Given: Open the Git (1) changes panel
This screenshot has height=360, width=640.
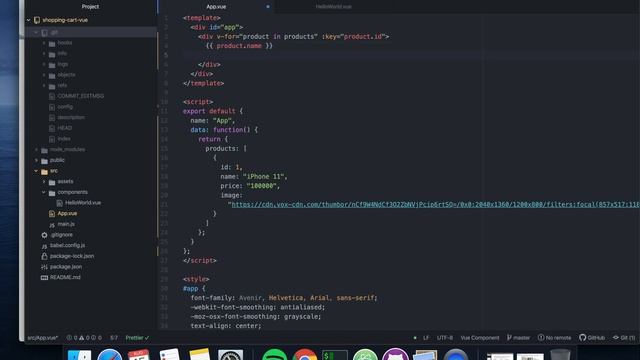Looking at the screenshot, I should point(624,338).
